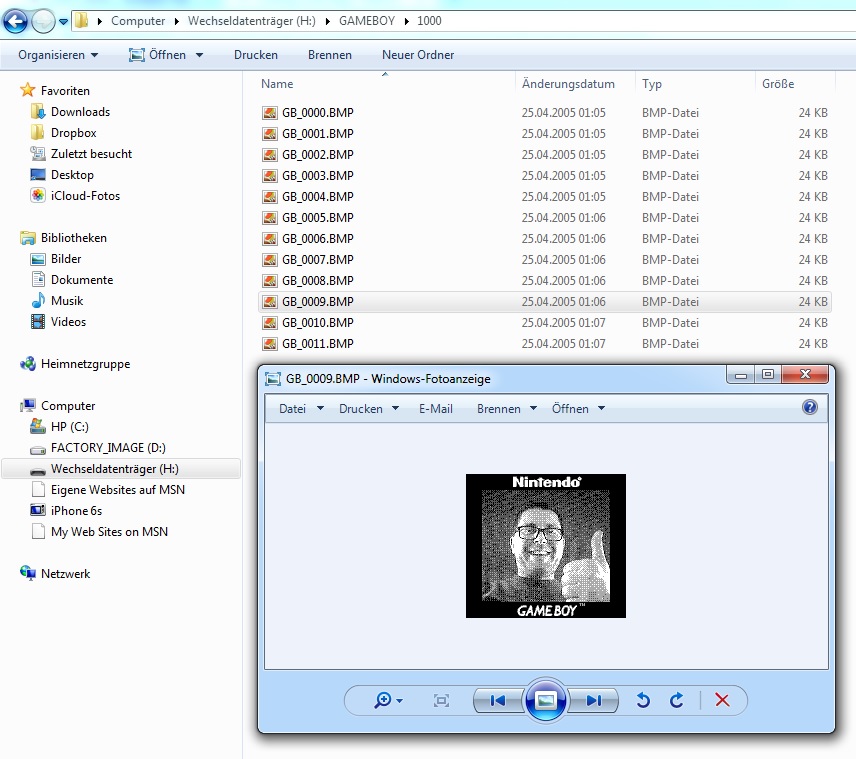Expand the Öffnen dropdown in Explorer toolbar
The height and width of the screenshot is (759, 856).
coord(198,55)
